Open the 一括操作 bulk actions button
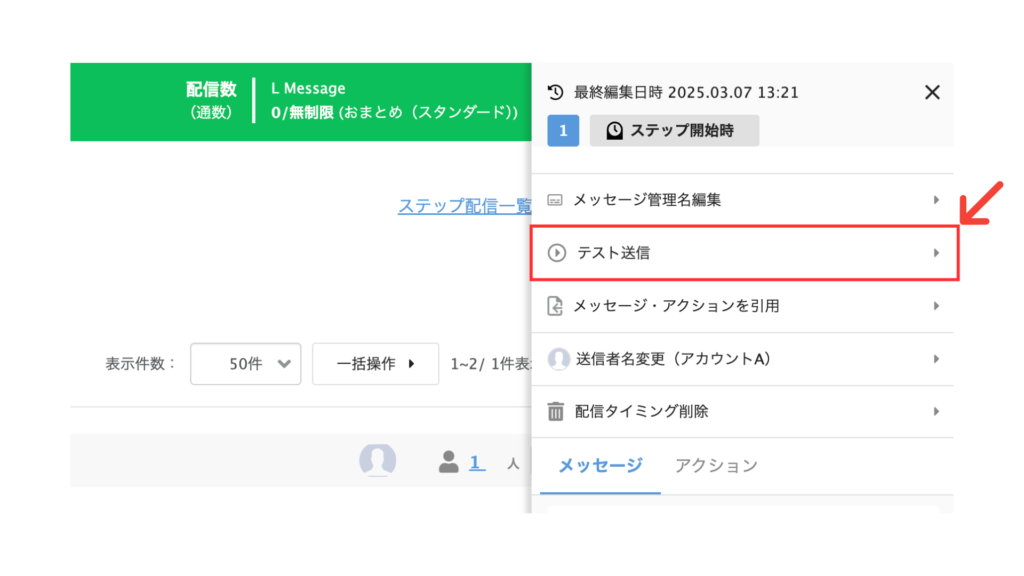Screen dimensions: 1024x576 point(376,364)
